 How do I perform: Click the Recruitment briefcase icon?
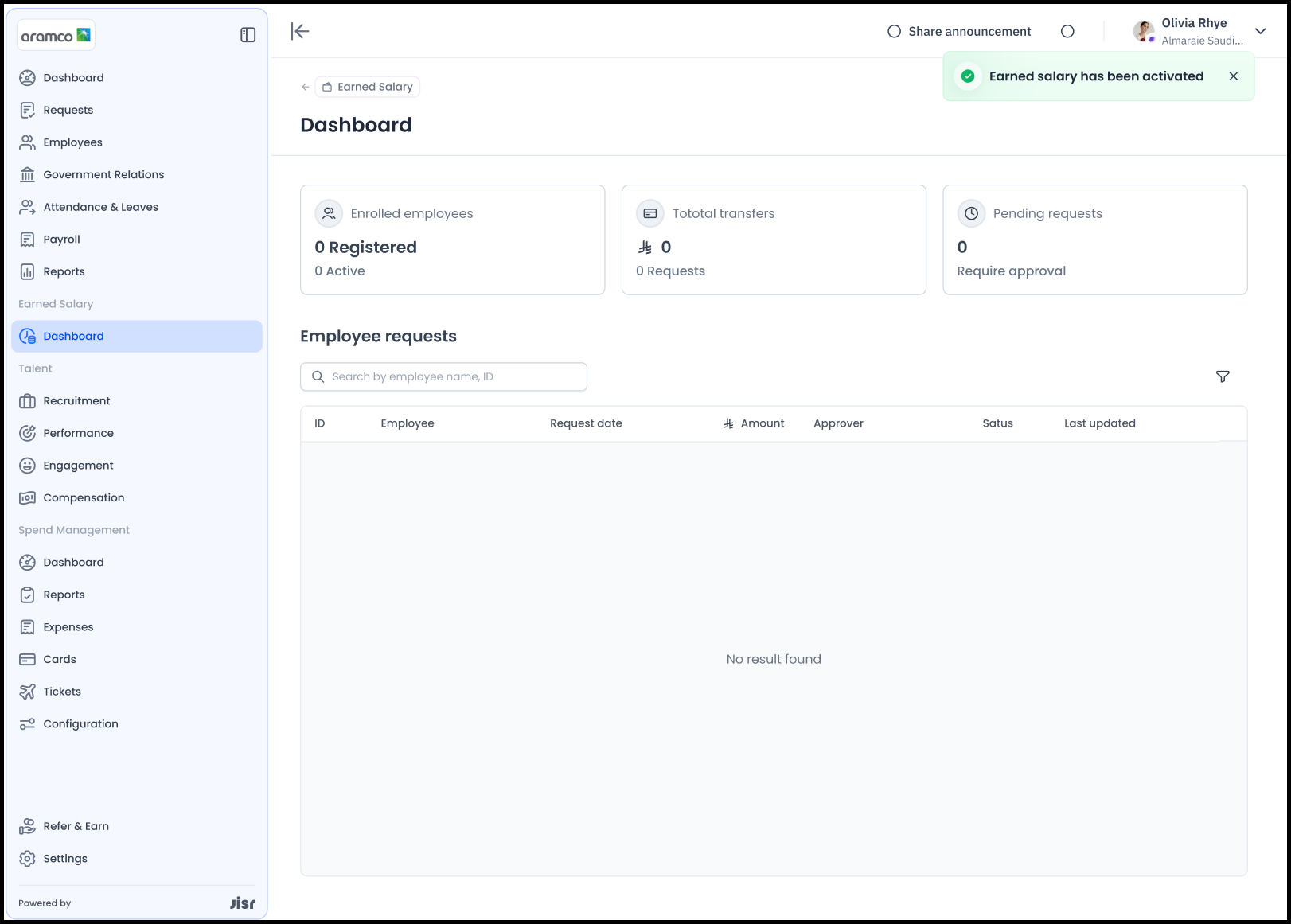pyautogui.click(x=27, y=401)
